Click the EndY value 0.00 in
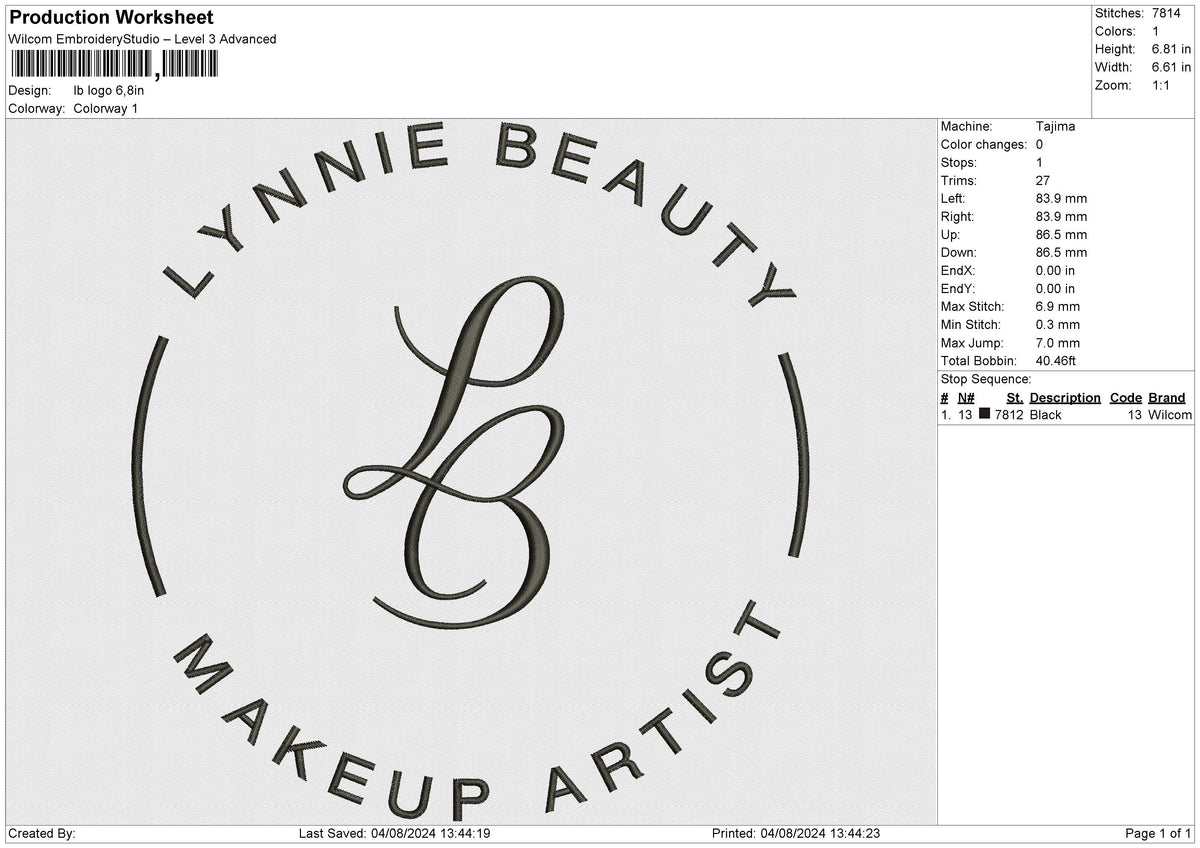Image resolution: width=1200 pixels, height=848 pixels. coord(1056,289)
